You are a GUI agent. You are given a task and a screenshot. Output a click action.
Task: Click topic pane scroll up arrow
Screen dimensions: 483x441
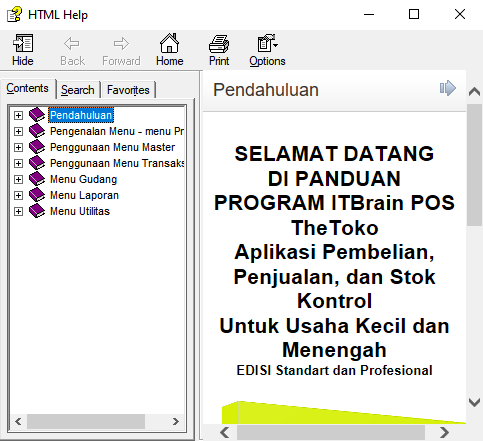point(474,91)
